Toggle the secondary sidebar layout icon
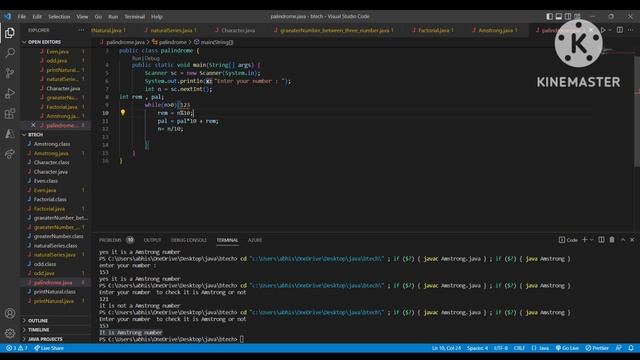Screen dimensions: 640x360 point(568,16)
